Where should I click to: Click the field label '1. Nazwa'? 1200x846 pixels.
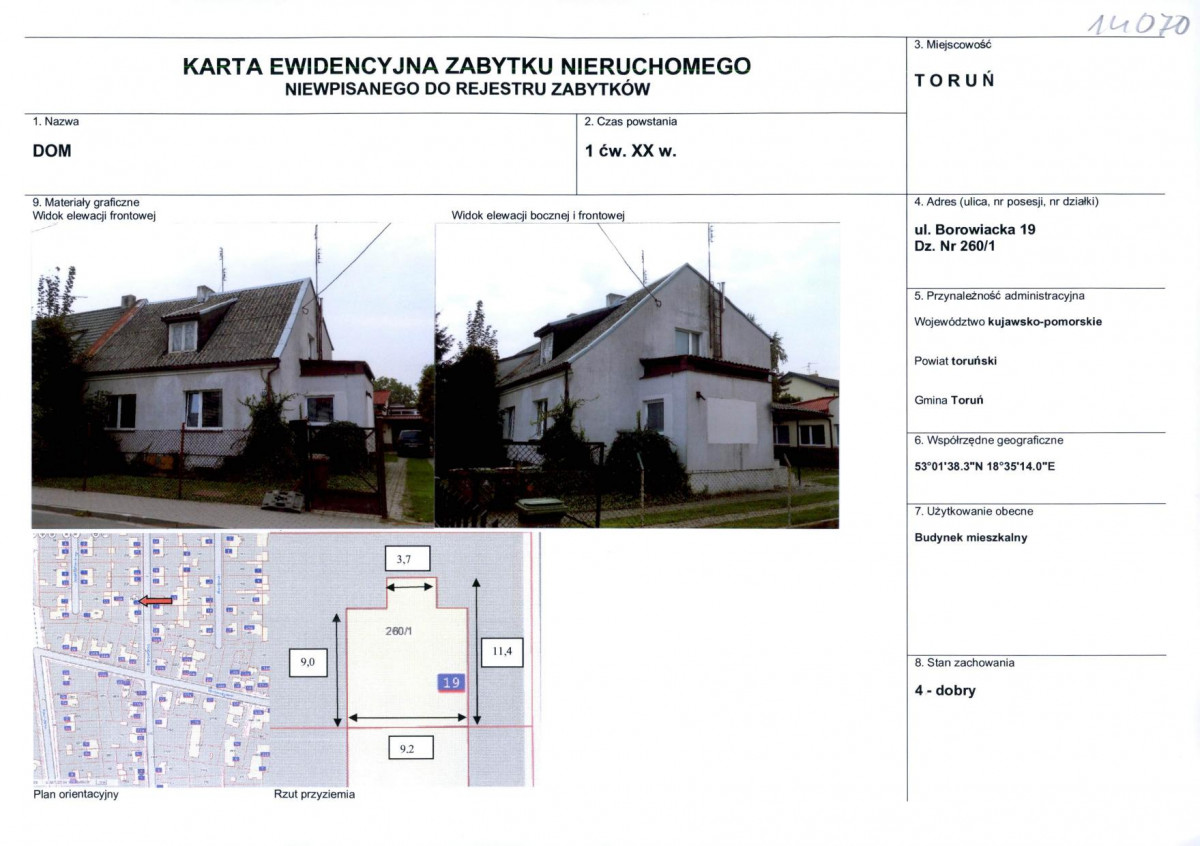(x=56, y=122)
